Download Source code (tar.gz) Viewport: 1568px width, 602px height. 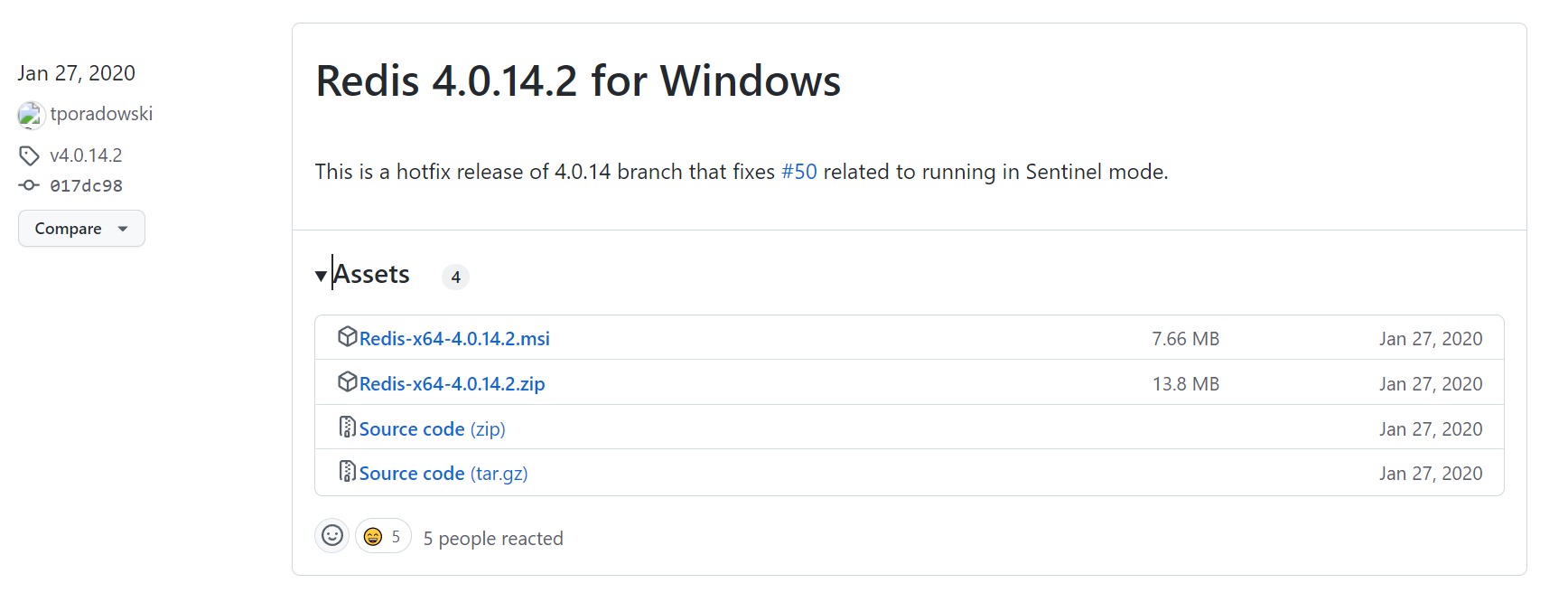(443, 474)
